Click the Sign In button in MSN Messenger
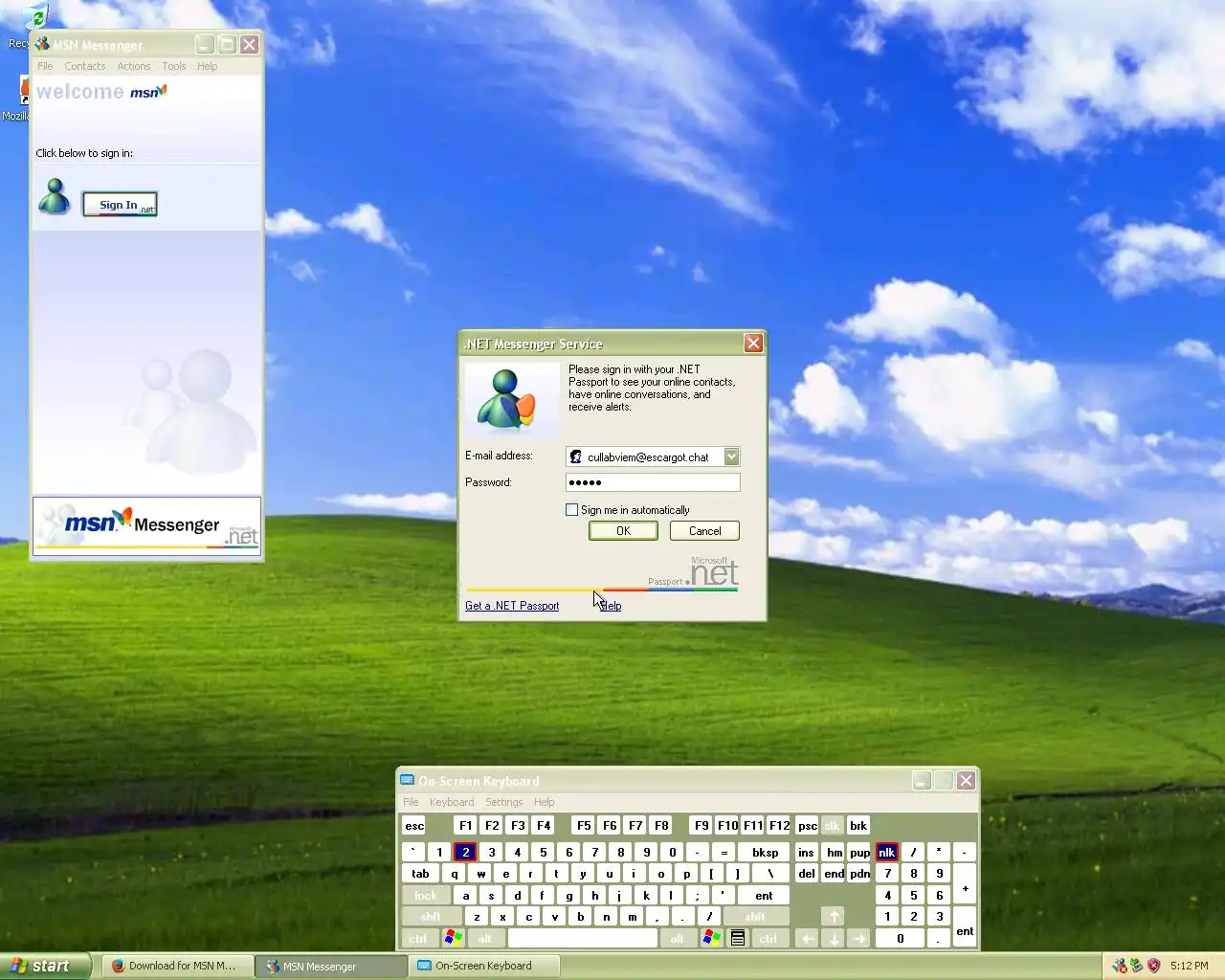Image resolution: width=1225 pixels, height=980 pixels. pyautogui.click(x=120, y=205)
